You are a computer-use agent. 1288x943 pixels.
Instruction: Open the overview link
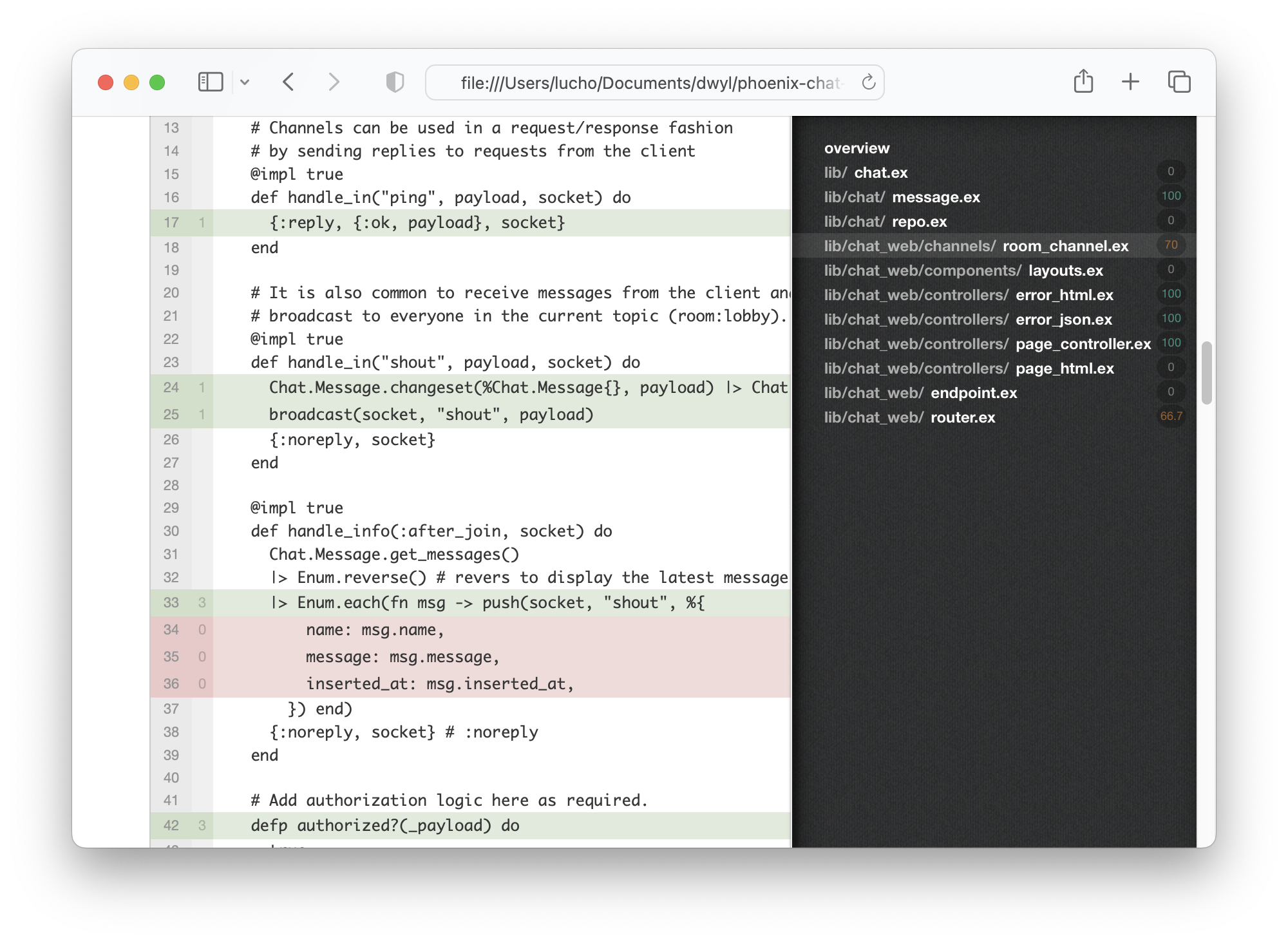[857, 148]
